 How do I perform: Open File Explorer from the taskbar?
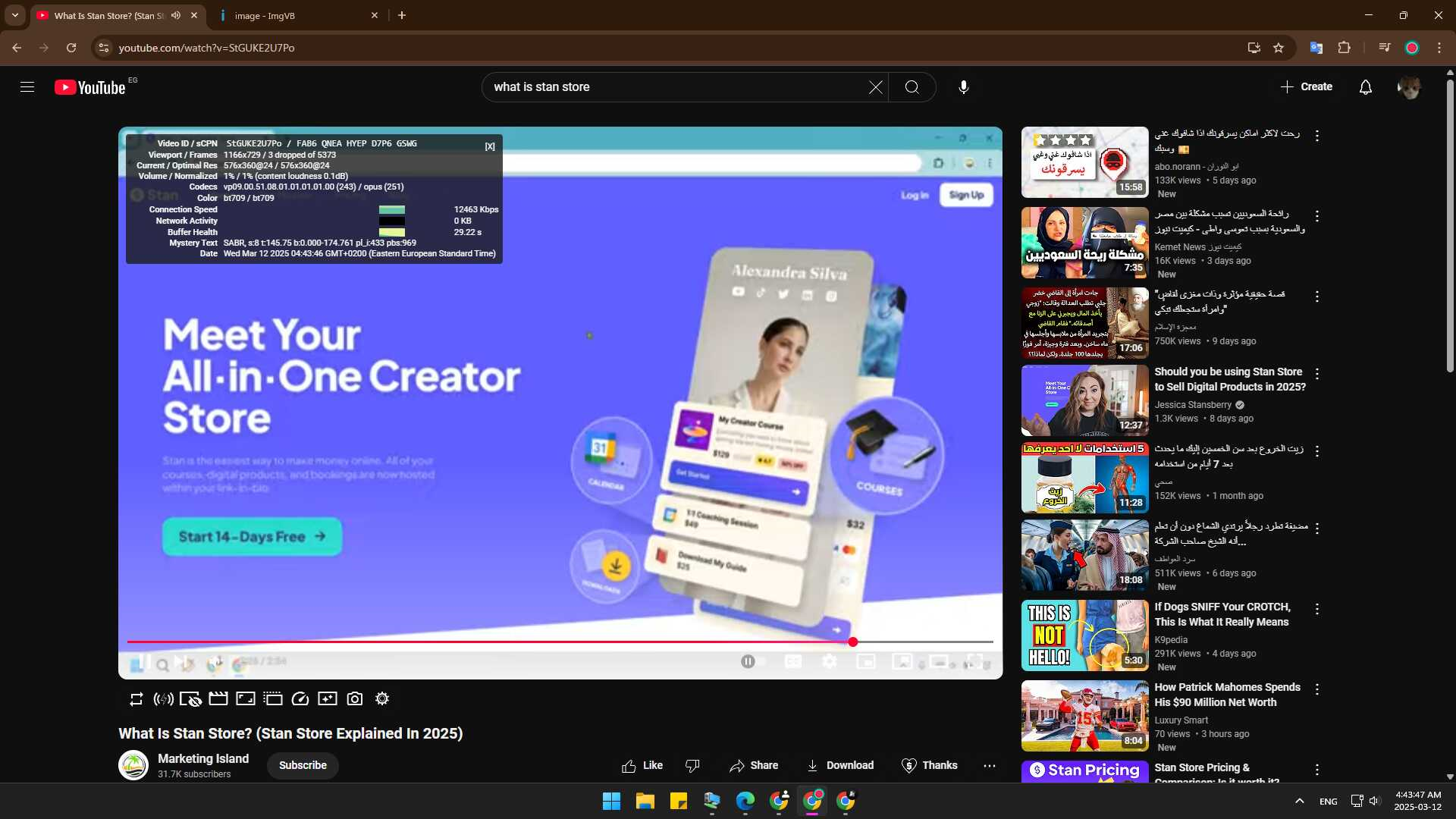coord(645,801)
